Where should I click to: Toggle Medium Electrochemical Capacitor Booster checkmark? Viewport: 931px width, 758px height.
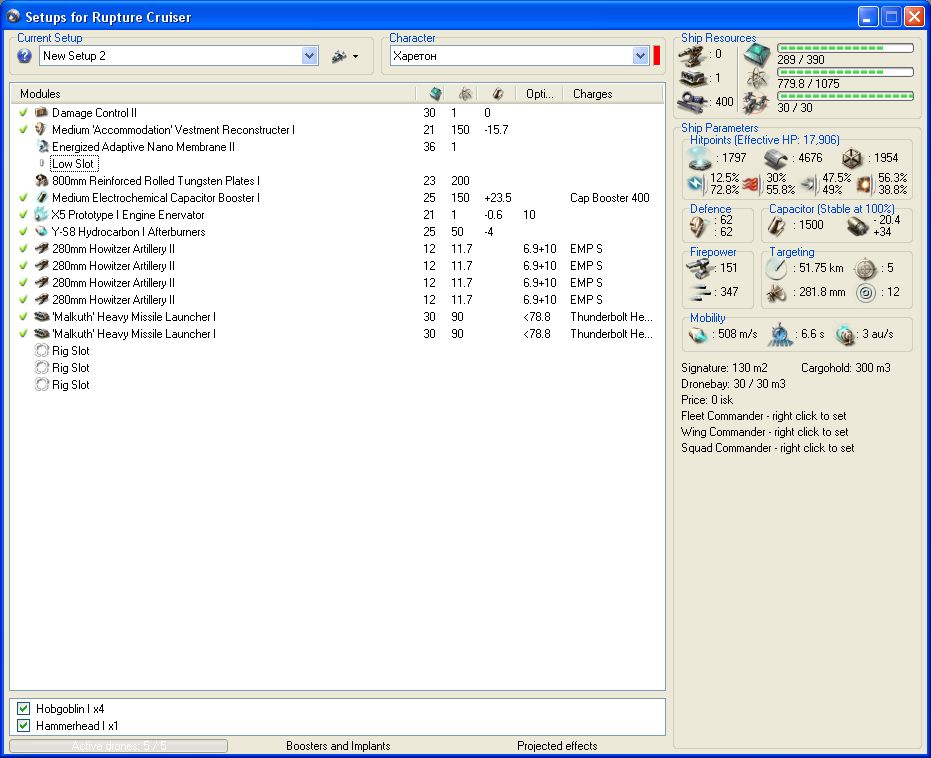(x=23, y=198)
